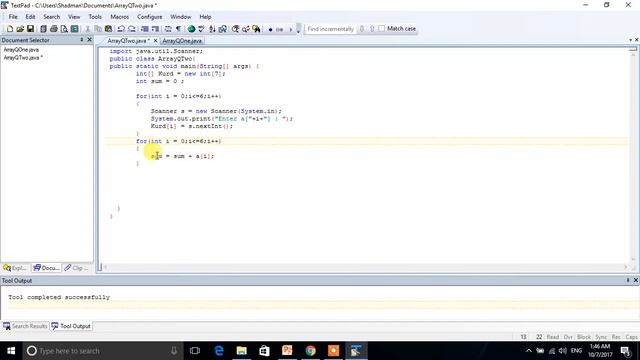Close the ArrayQTwo.java tab
Image resolution: width=640 pixels, height=360 pixels.
(156, 41)
